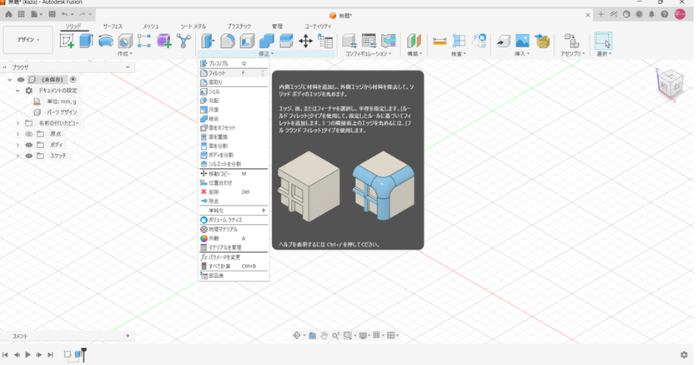Open the デザイン workspace dropdown
Viewport: 698px width, 365px height.
(28, 40)
